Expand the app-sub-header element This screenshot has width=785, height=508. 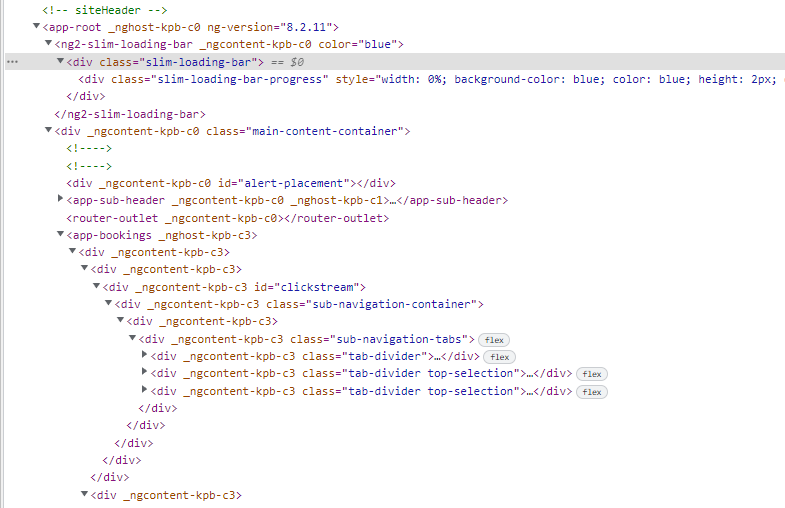pyautogui.click(x=60, y=200)
